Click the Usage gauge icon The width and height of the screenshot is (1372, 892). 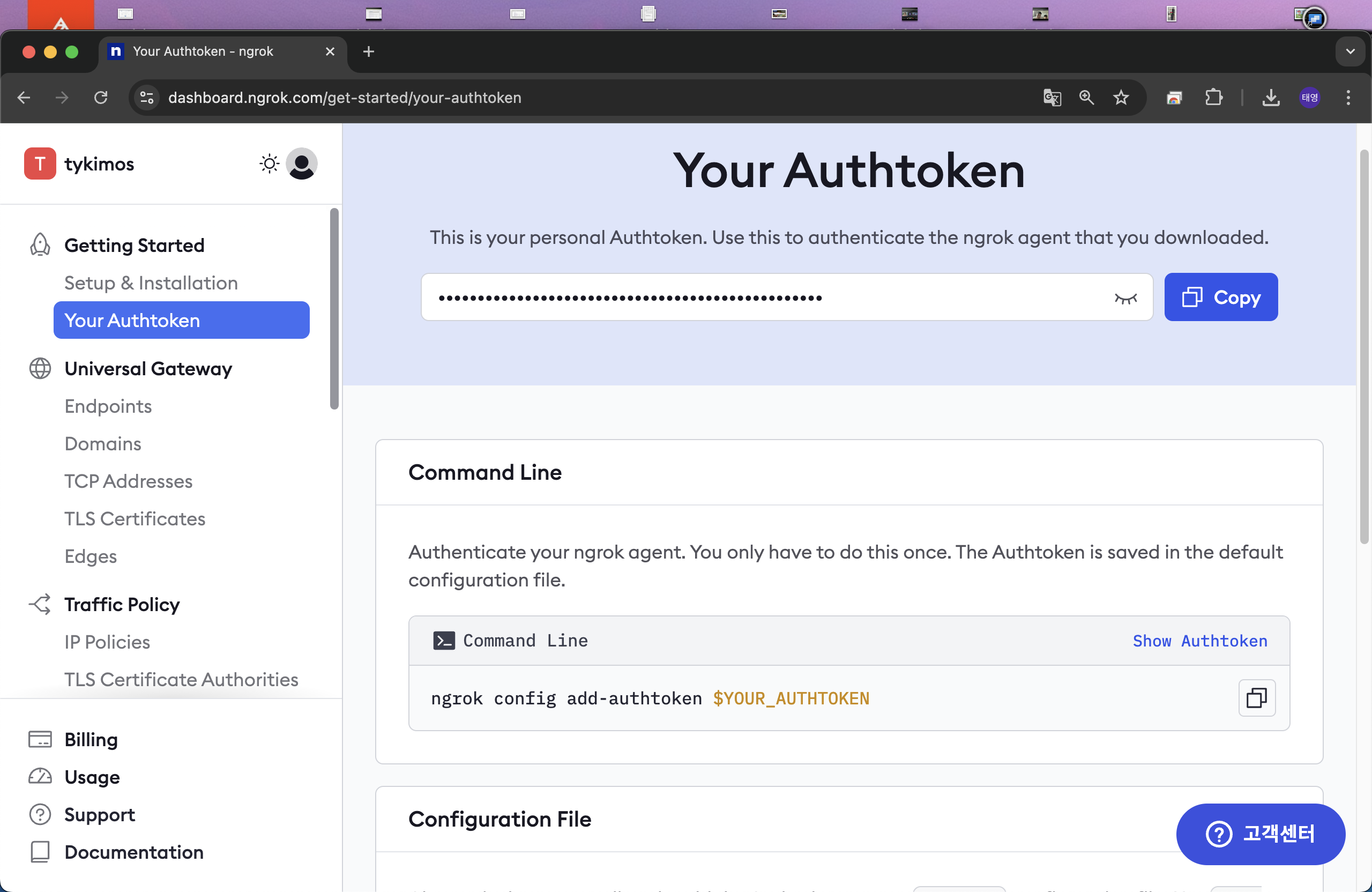pos(40,777)
